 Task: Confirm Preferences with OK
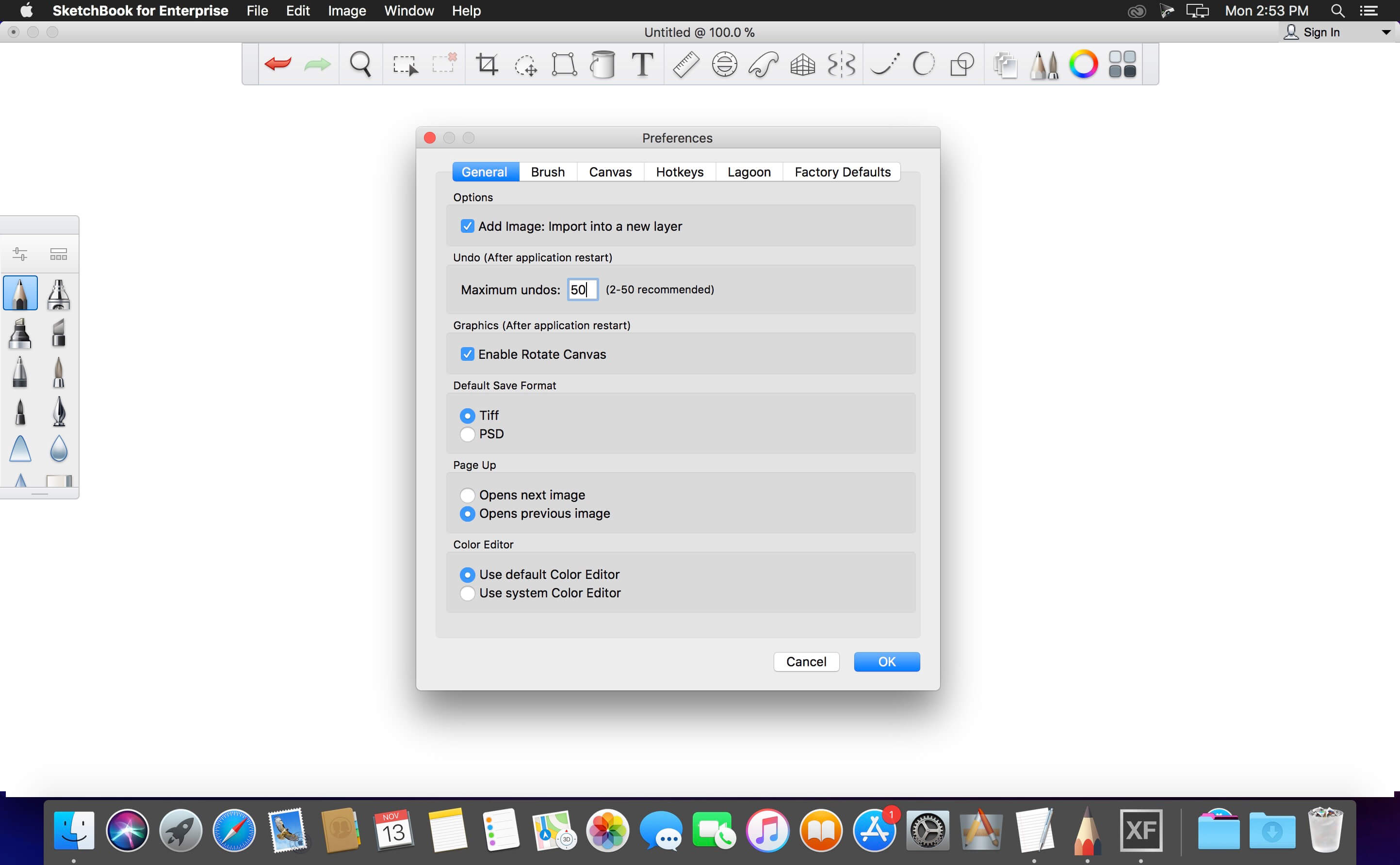tap(887, 662)
